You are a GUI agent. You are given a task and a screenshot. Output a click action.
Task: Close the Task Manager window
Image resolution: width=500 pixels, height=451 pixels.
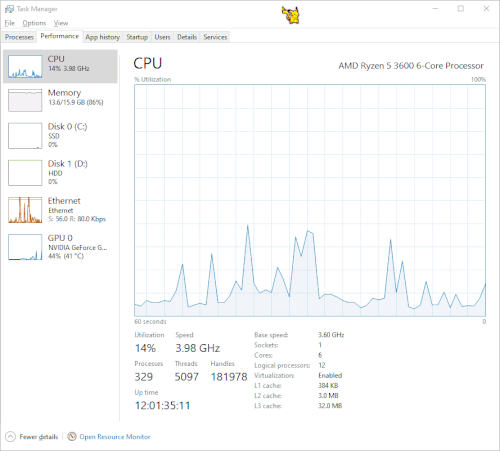pos(486,9)
